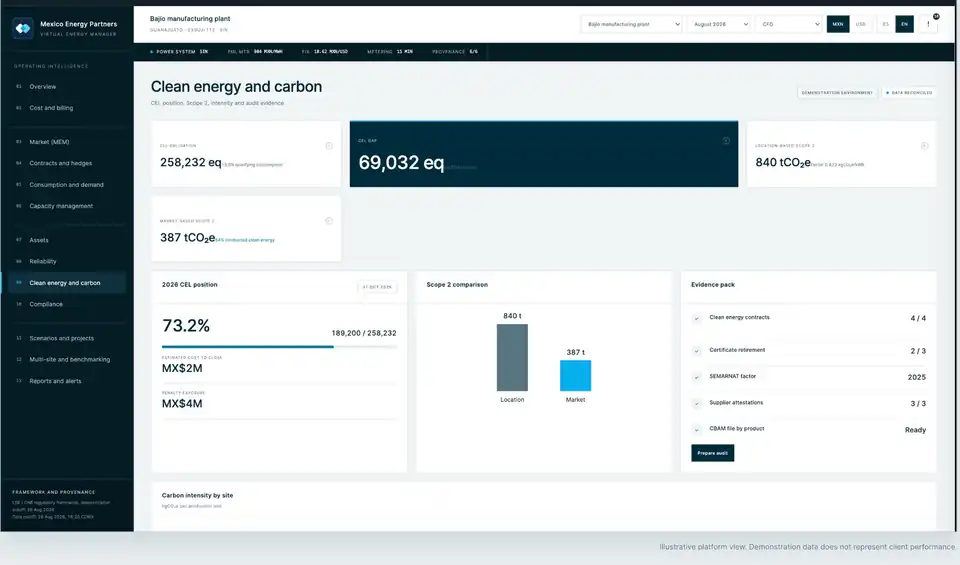The height and width of the screenshot is (565, 960).
Task: Click Certificate retirement 2 / 3 count
Action: click(918, 351)
